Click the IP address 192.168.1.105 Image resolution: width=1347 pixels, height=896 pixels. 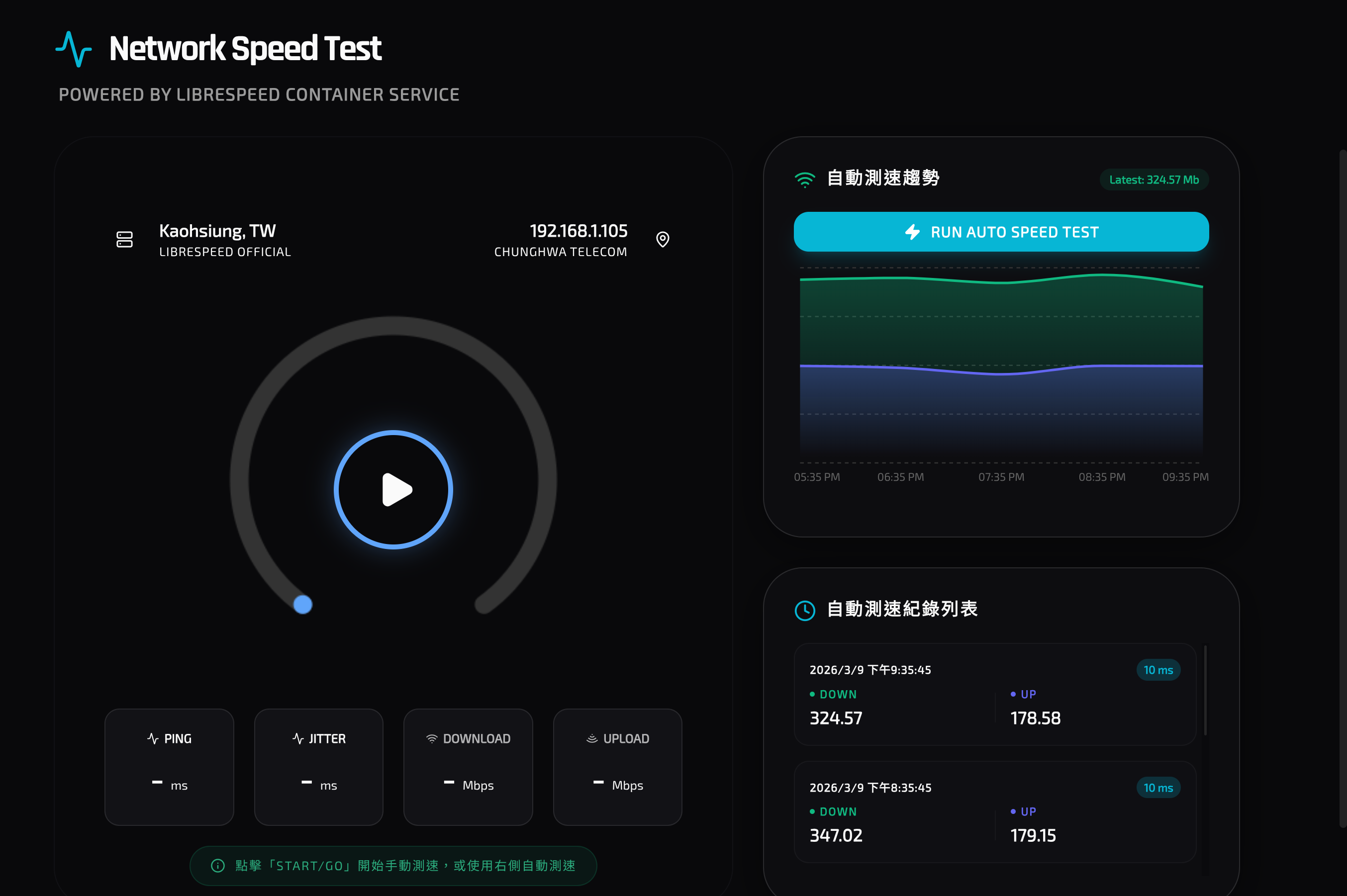pyautogui.click(x=578, y=231)
